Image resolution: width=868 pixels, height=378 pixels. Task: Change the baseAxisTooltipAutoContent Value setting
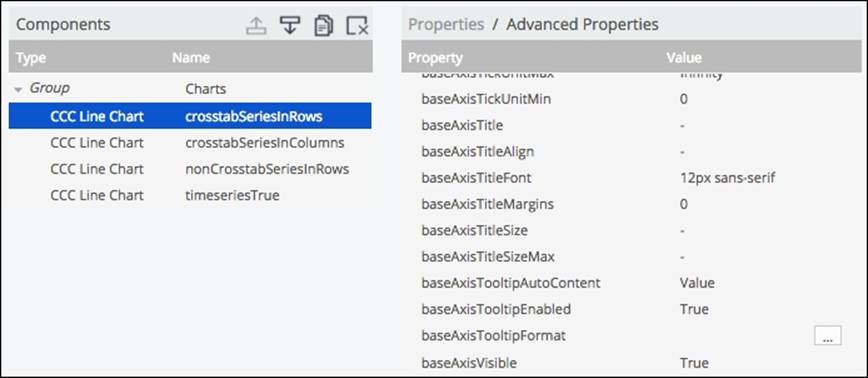(x=698, y=283)
